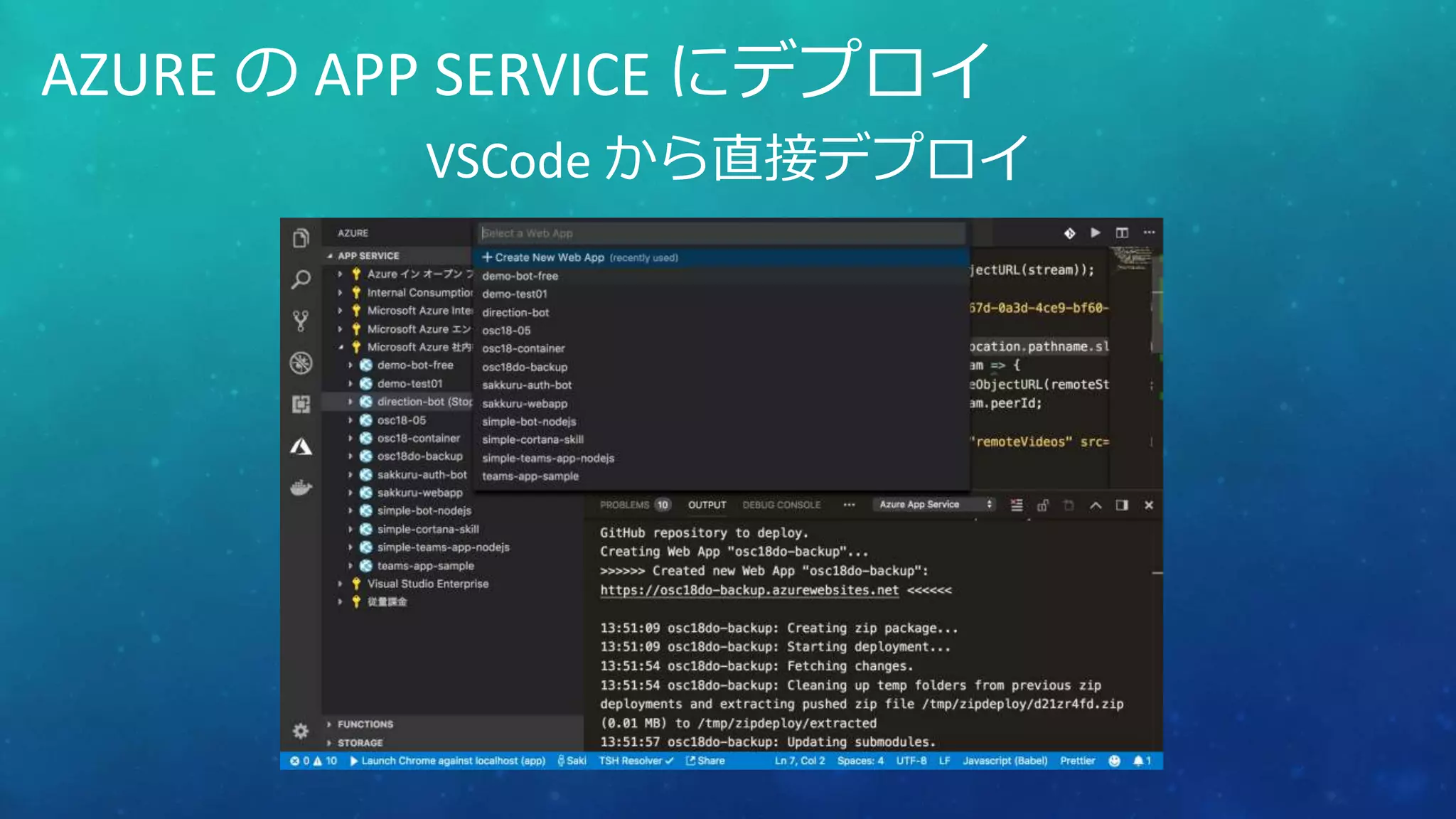Open the Debug view icon
The image size is (1456, 819).
coord(301,363)
